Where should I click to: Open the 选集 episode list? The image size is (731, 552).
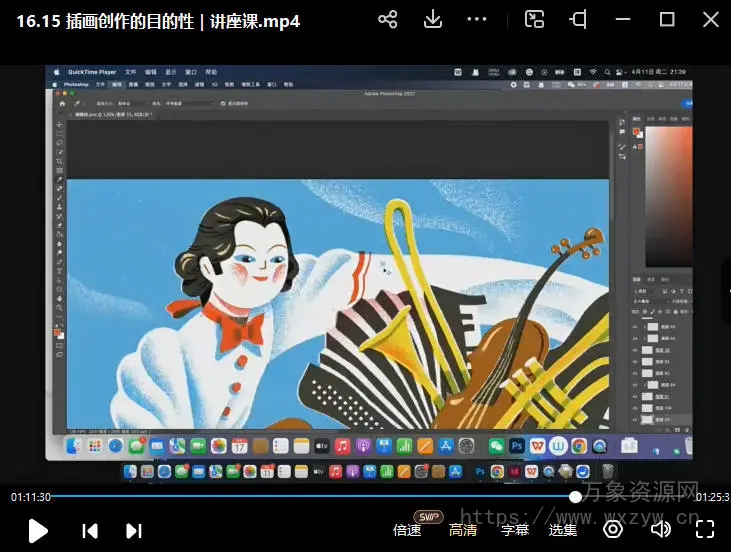point(563,530)
